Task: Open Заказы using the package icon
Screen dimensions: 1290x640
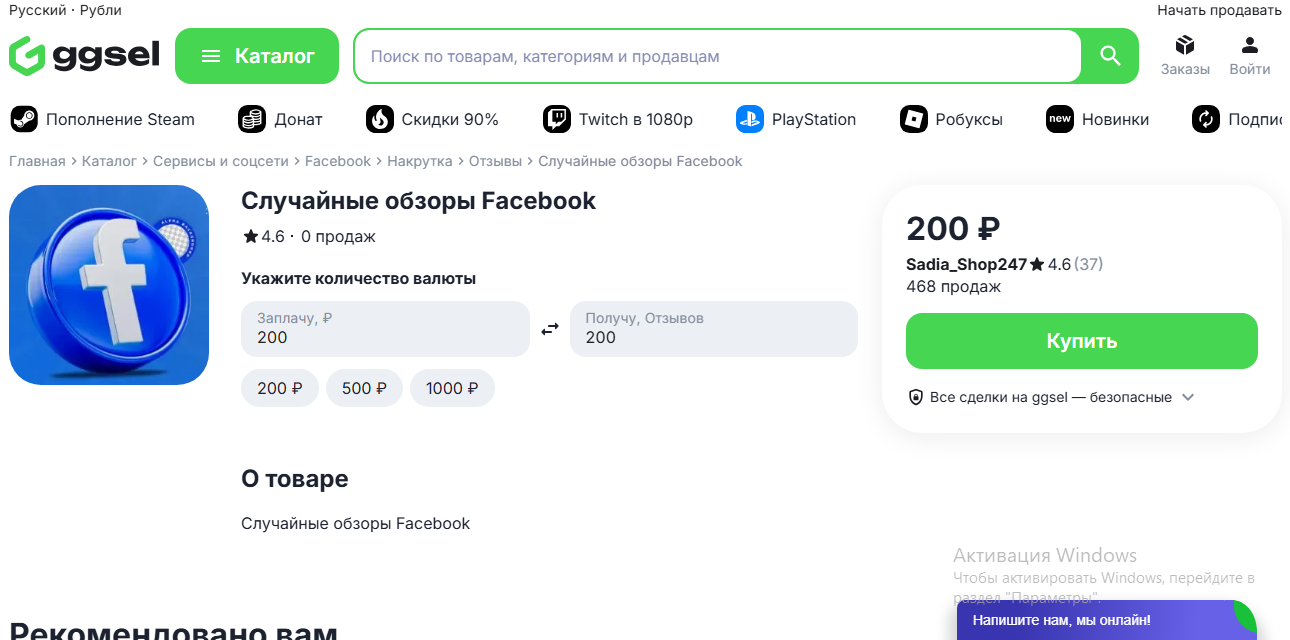Action: pos(1185,47)
